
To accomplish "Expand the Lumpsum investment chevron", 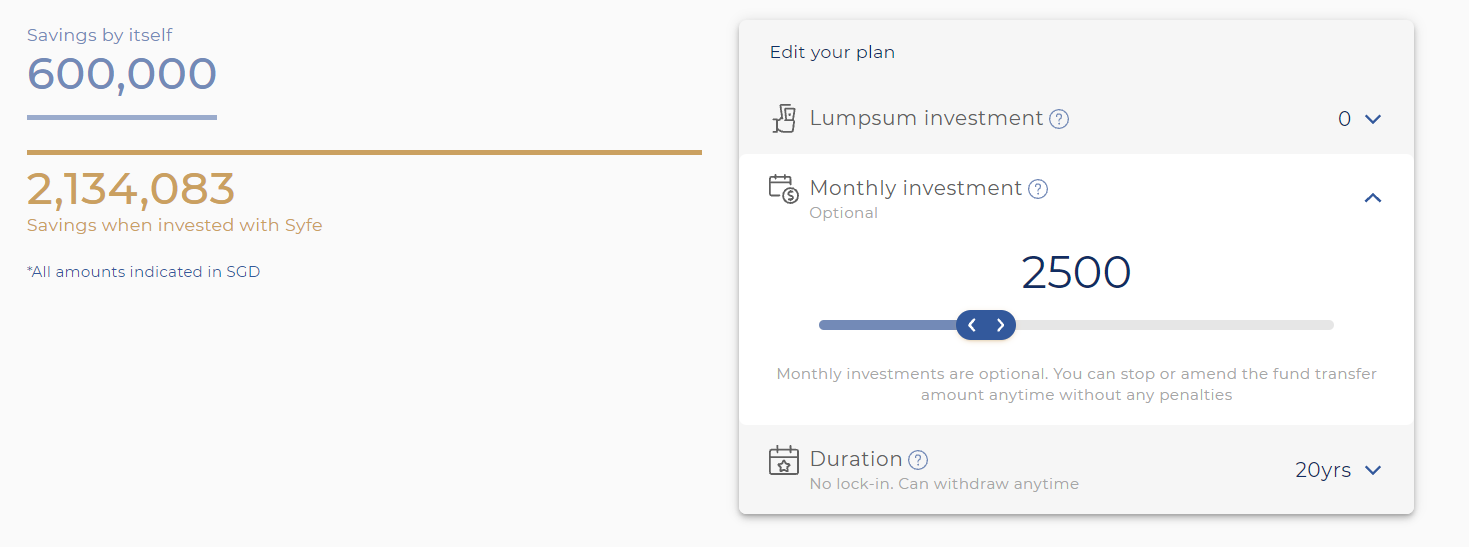I will [1373, 119].
